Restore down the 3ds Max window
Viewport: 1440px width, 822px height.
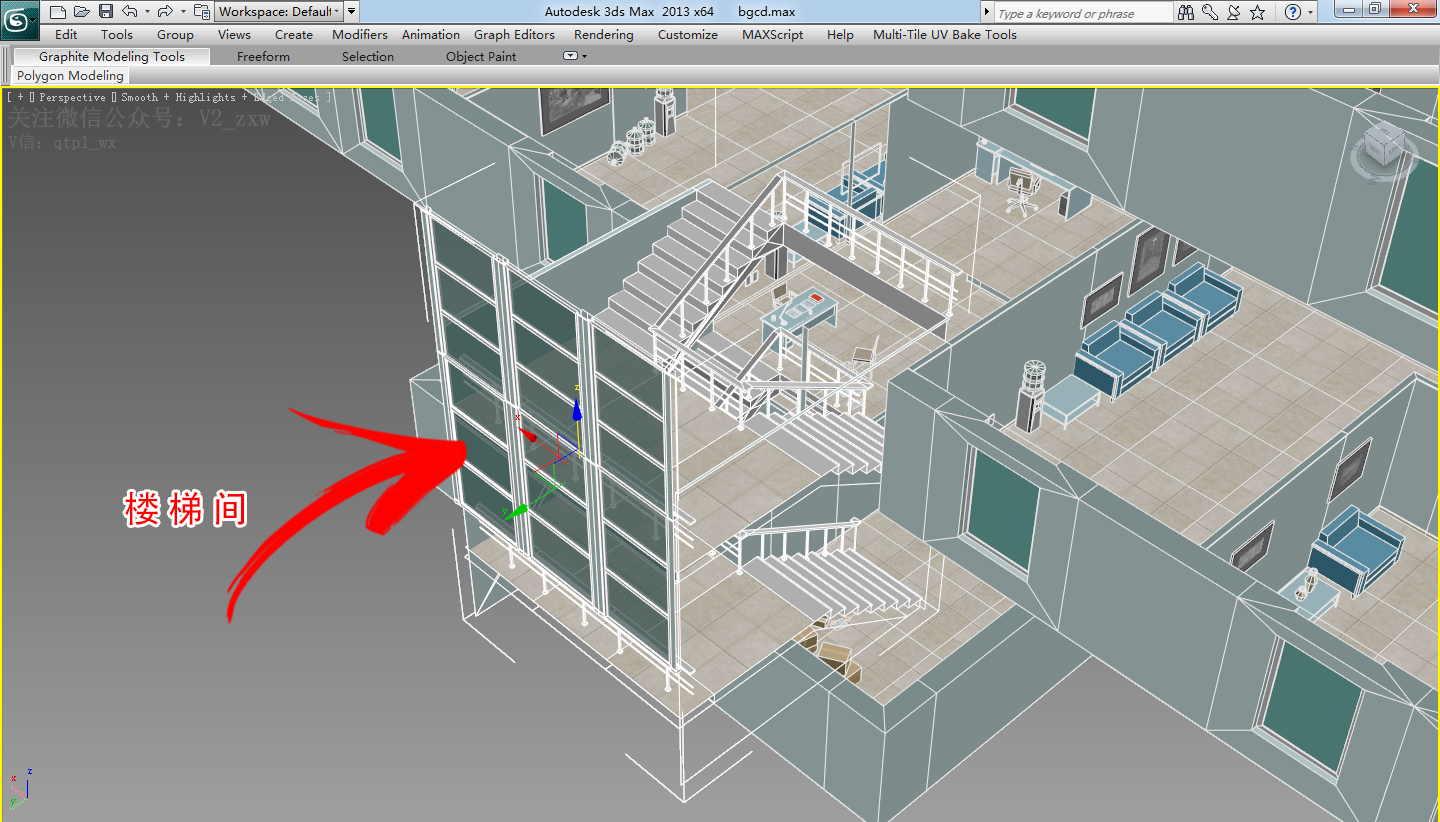pyautogui.click(x=1375, y=9)
